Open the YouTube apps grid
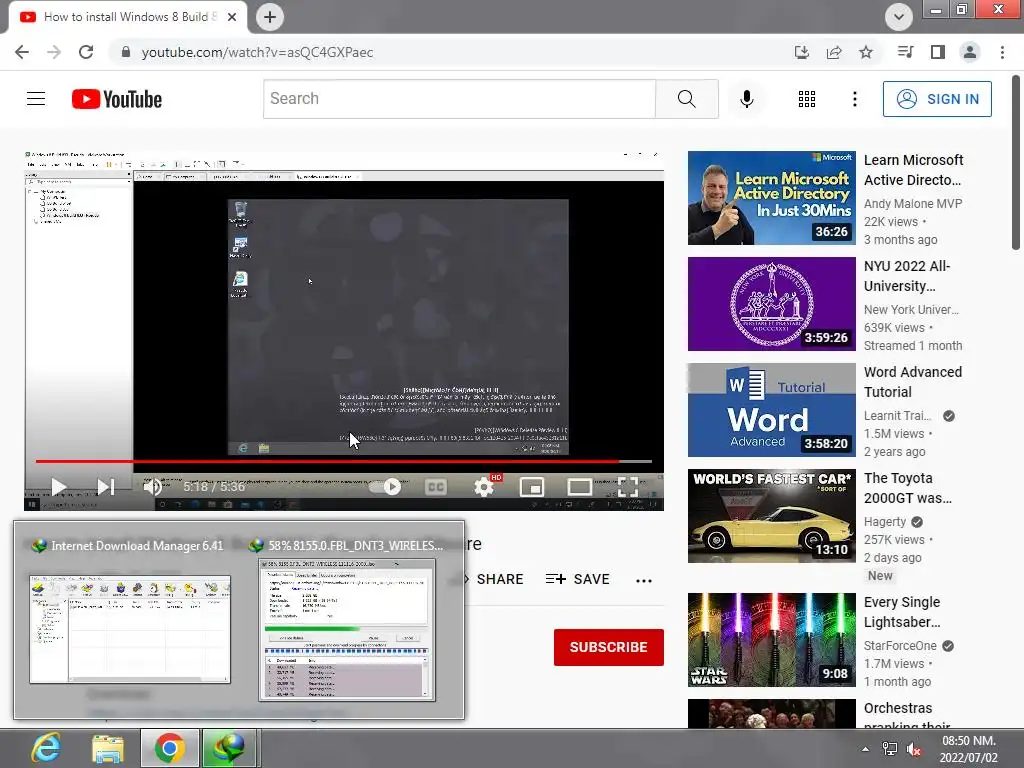This screenshot has height=768, width=1024. [x=807, y=99]
